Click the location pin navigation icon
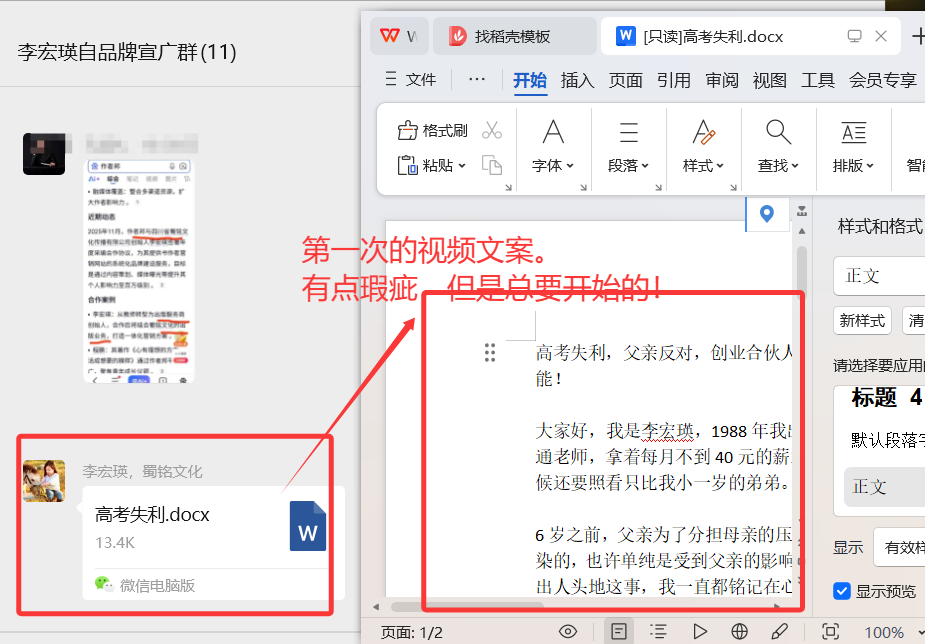925x644 pixels. click(767, 213)
